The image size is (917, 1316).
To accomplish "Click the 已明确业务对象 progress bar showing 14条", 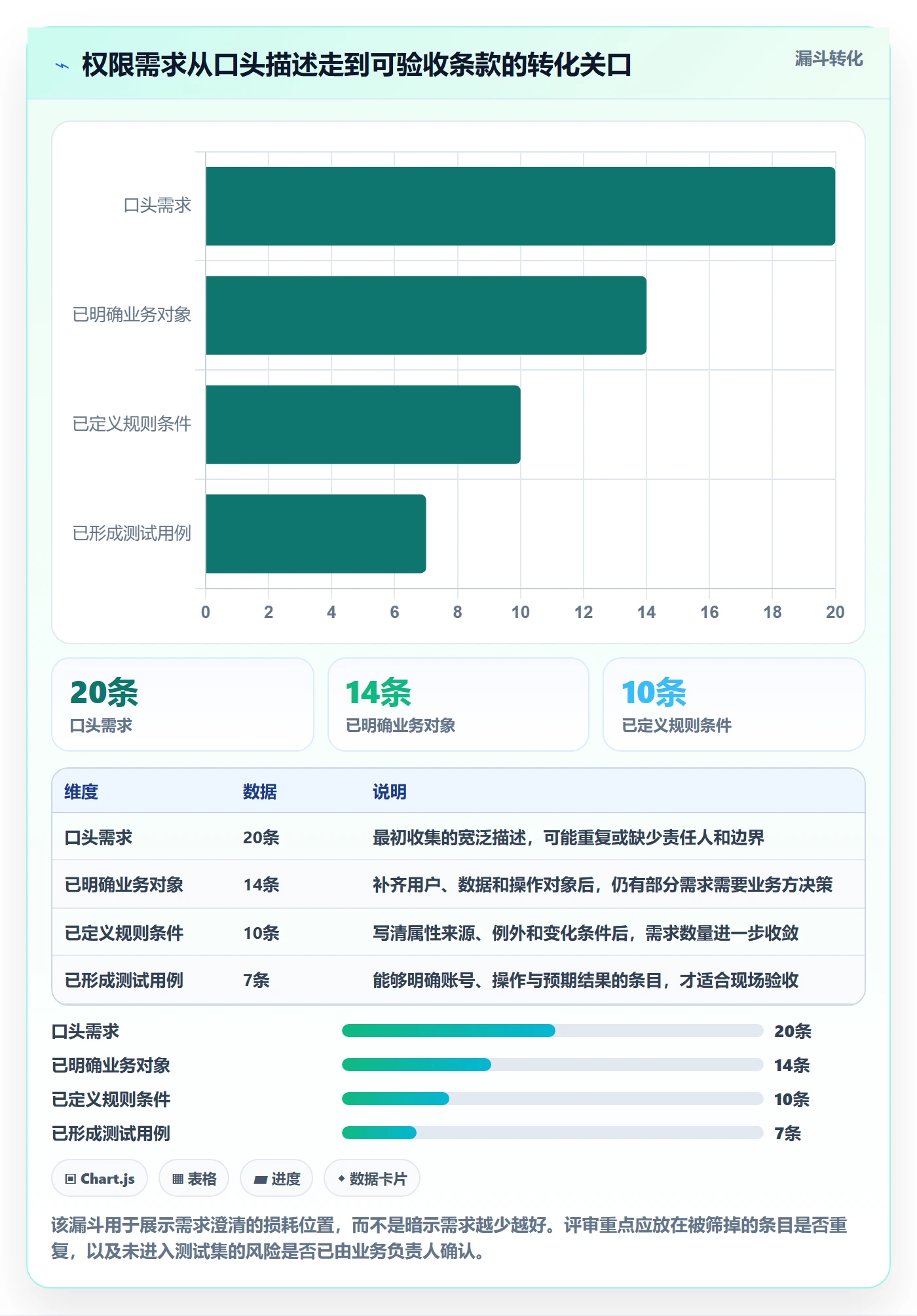I will tap(553, 1065).
